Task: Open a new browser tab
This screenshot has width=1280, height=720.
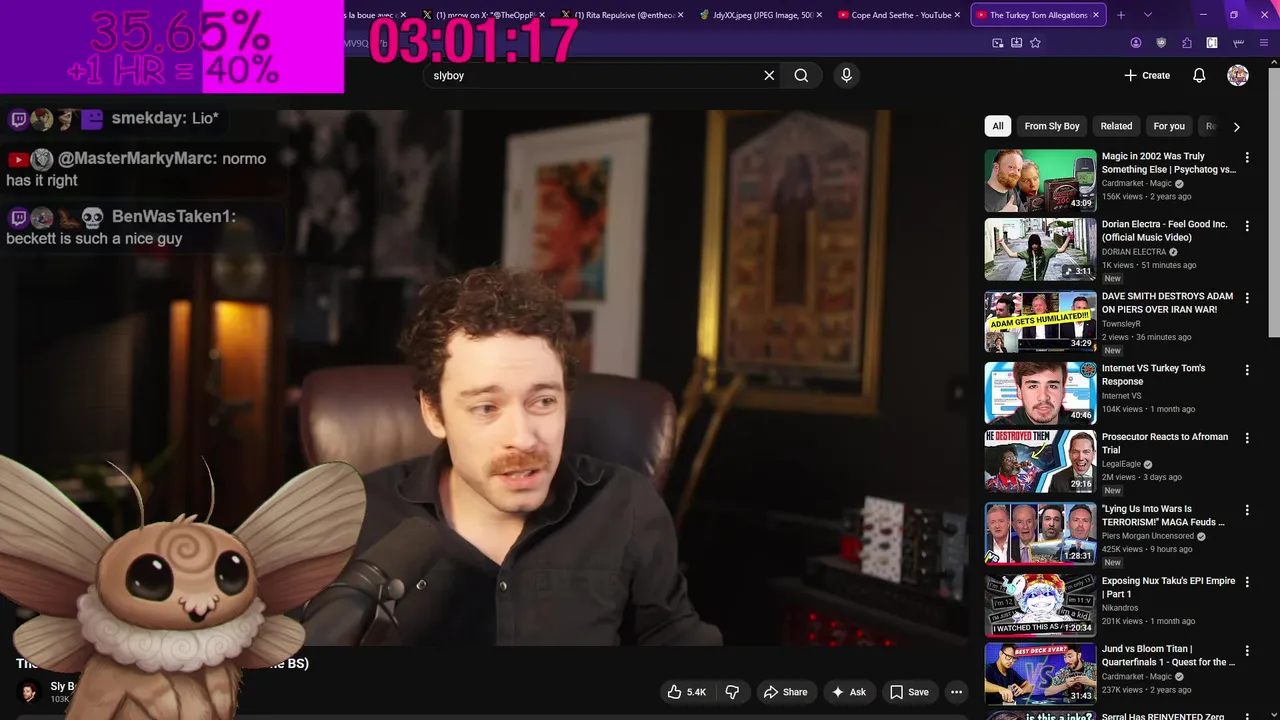Action: (x=1121, y=15)
